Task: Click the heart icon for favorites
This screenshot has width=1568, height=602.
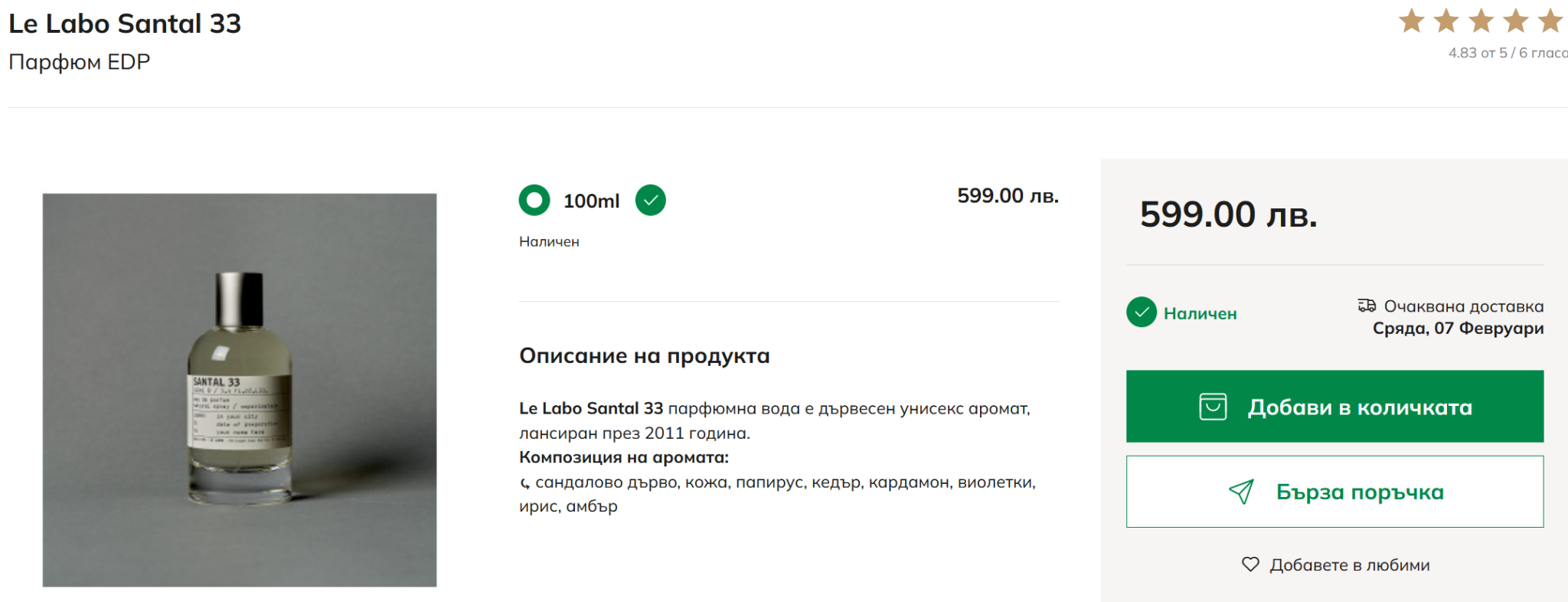Action: coord(1249,564)
